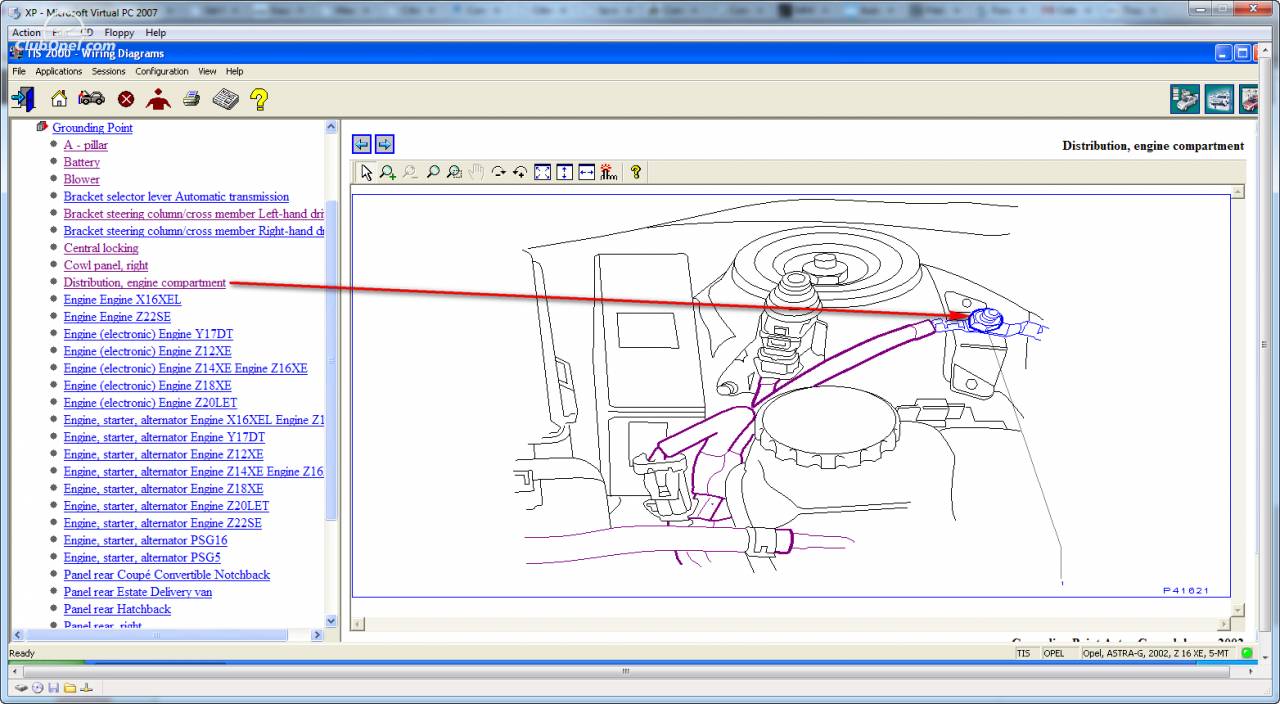Image resolution: width=1280 pixels, height=704 pixels.
Task: Open the newspaper news icon
Action: click(x=225, y=99)
